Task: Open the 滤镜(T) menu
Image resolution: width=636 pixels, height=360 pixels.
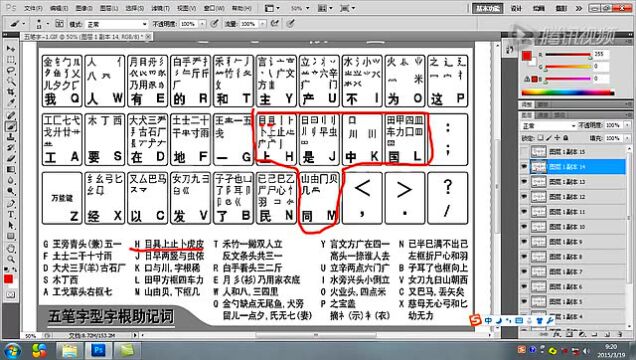Action: (x=160, y=8)
